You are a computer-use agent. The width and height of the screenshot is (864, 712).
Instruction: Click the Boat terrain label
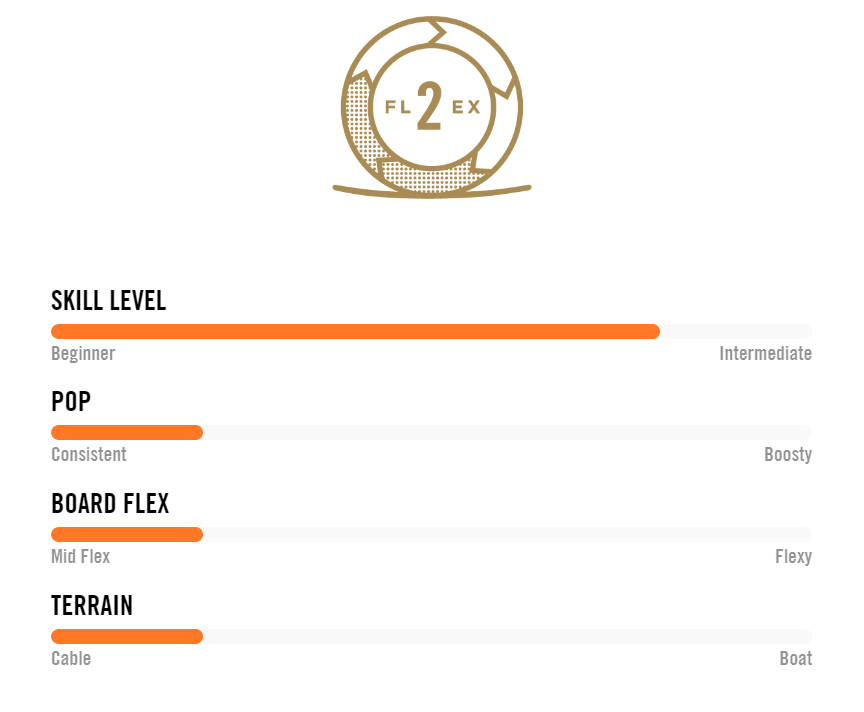796,659
